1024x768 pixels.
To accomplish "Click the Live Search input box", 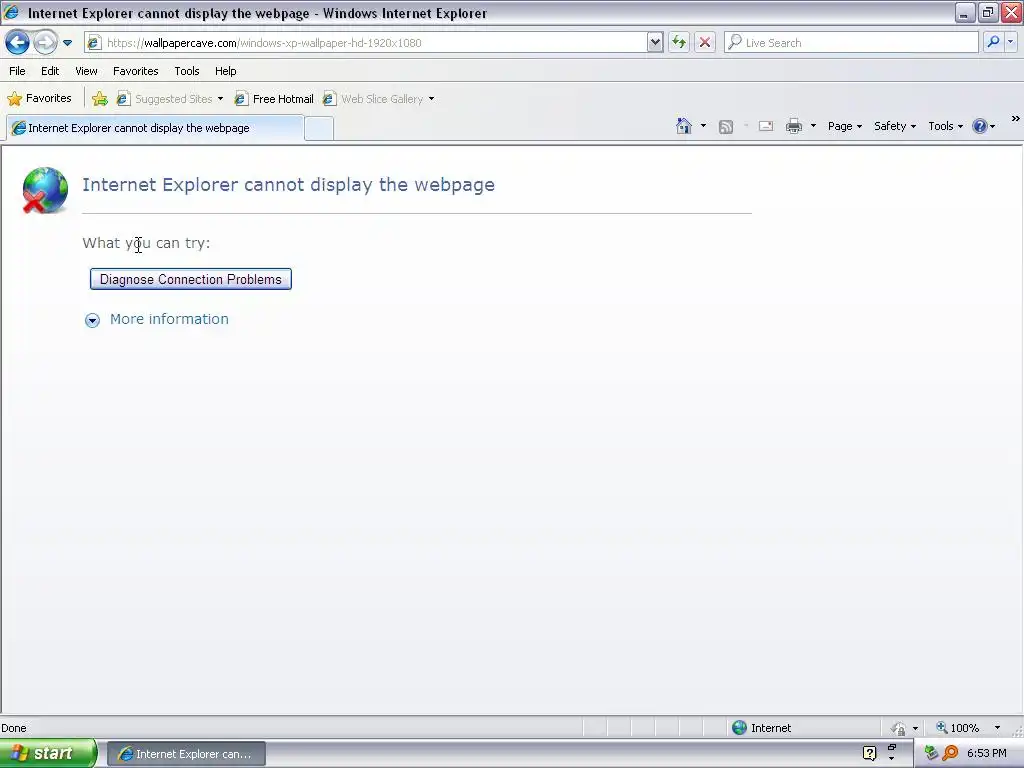I will click(x=851, y=43).
